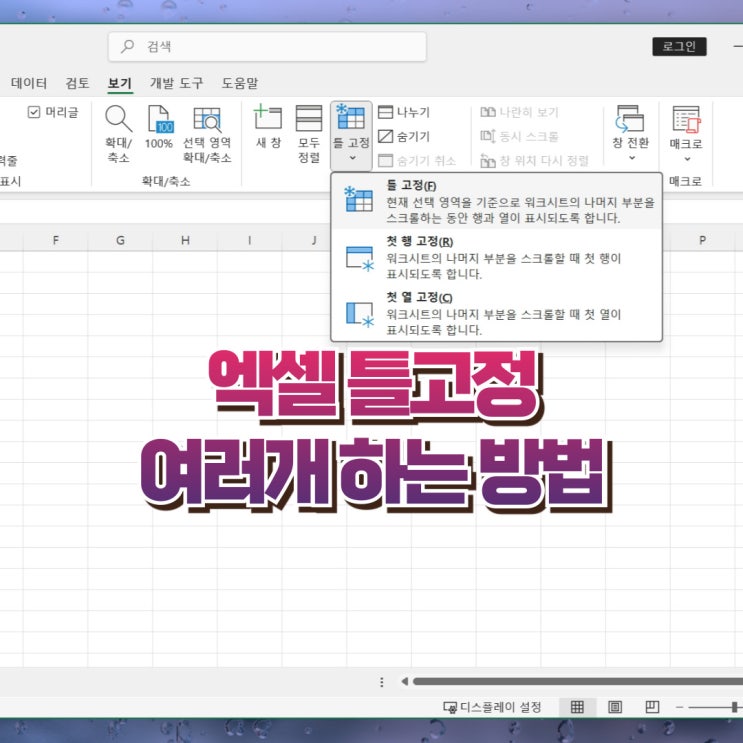Viewport: 743px width, 743px height.
Task: Open the Help tab (도움말)
Action: click(240, 83)
